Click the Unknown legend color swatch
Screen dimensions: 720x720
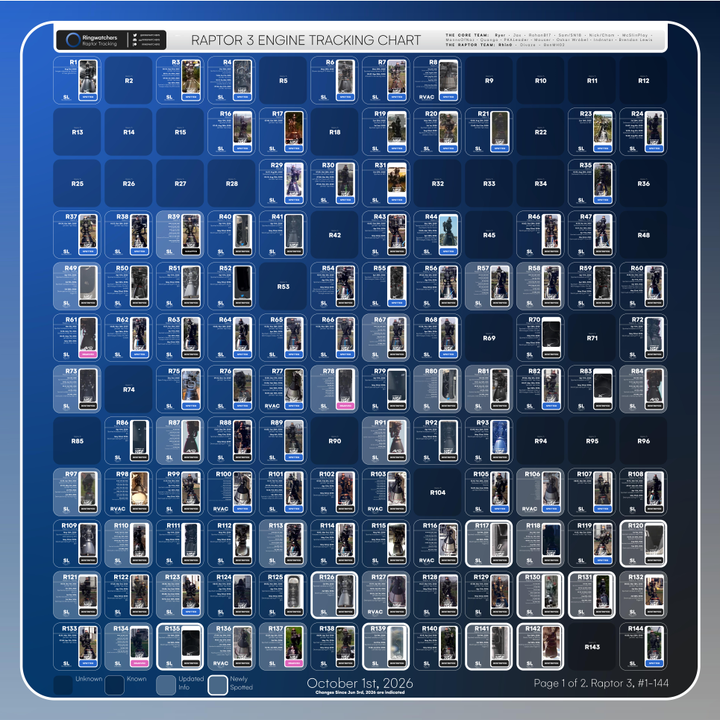coord(63,685)
